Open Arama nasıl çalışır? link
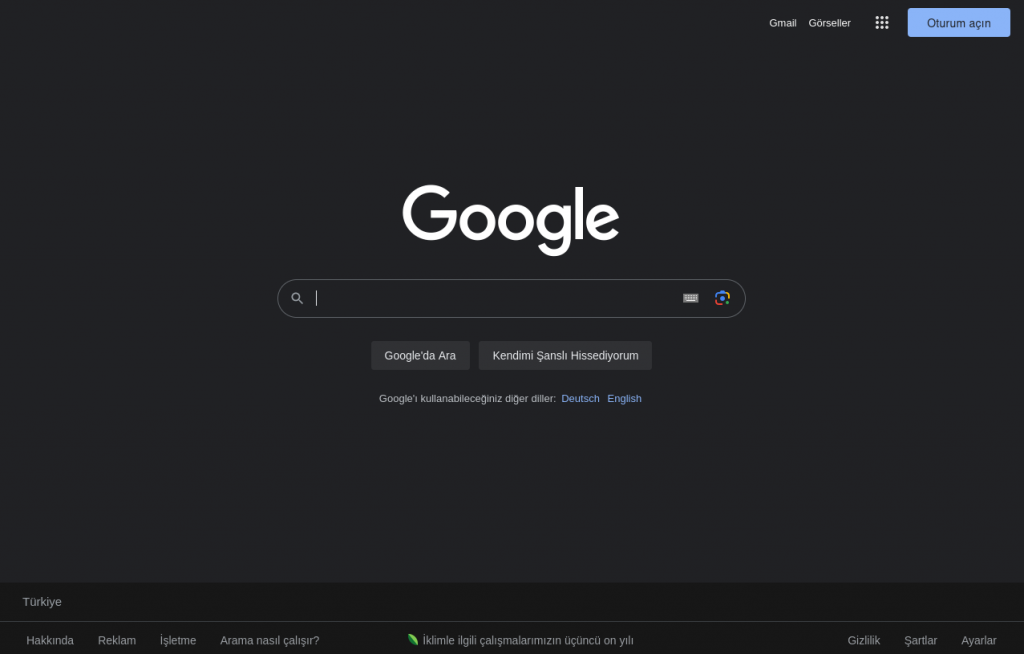This screenshot has height=654, width=1024. click(270, 640)
